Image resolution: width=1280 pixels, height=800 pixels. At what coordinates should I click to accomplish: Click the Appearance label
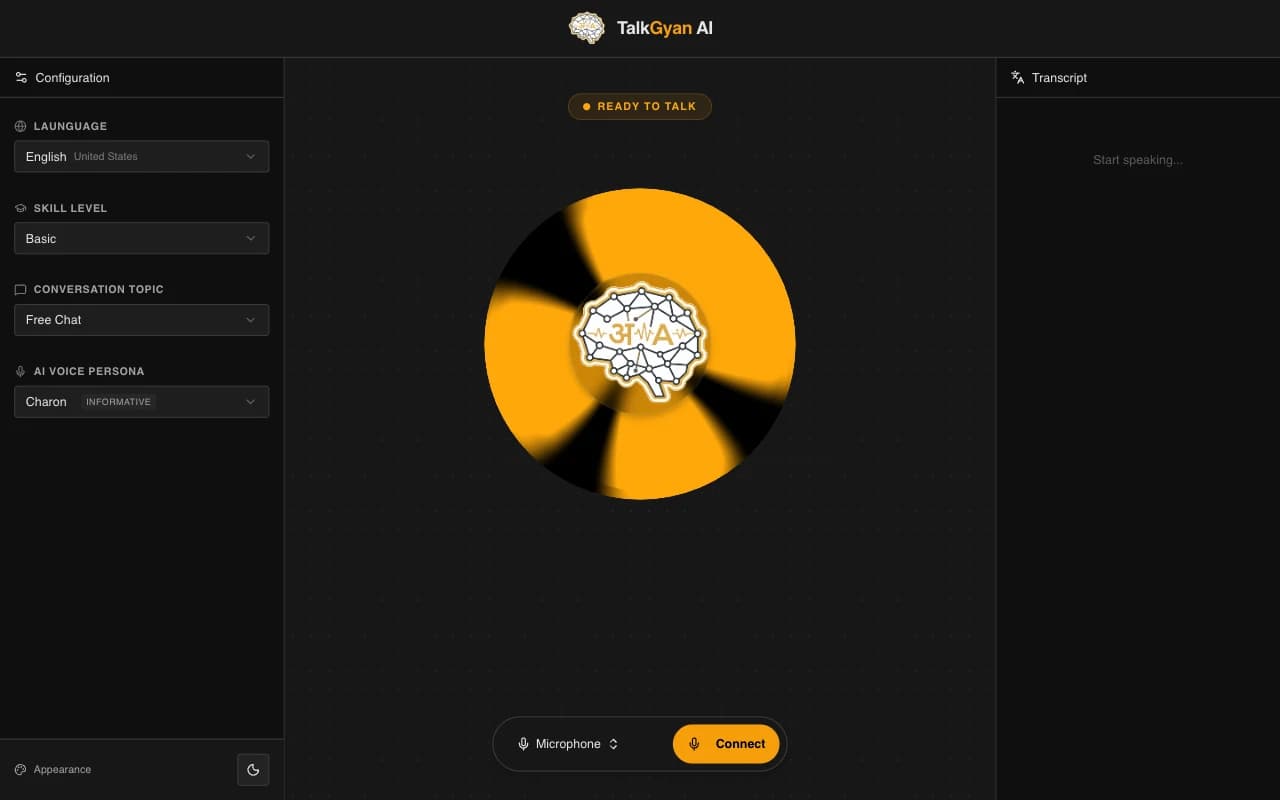click(x=62, y=770)
